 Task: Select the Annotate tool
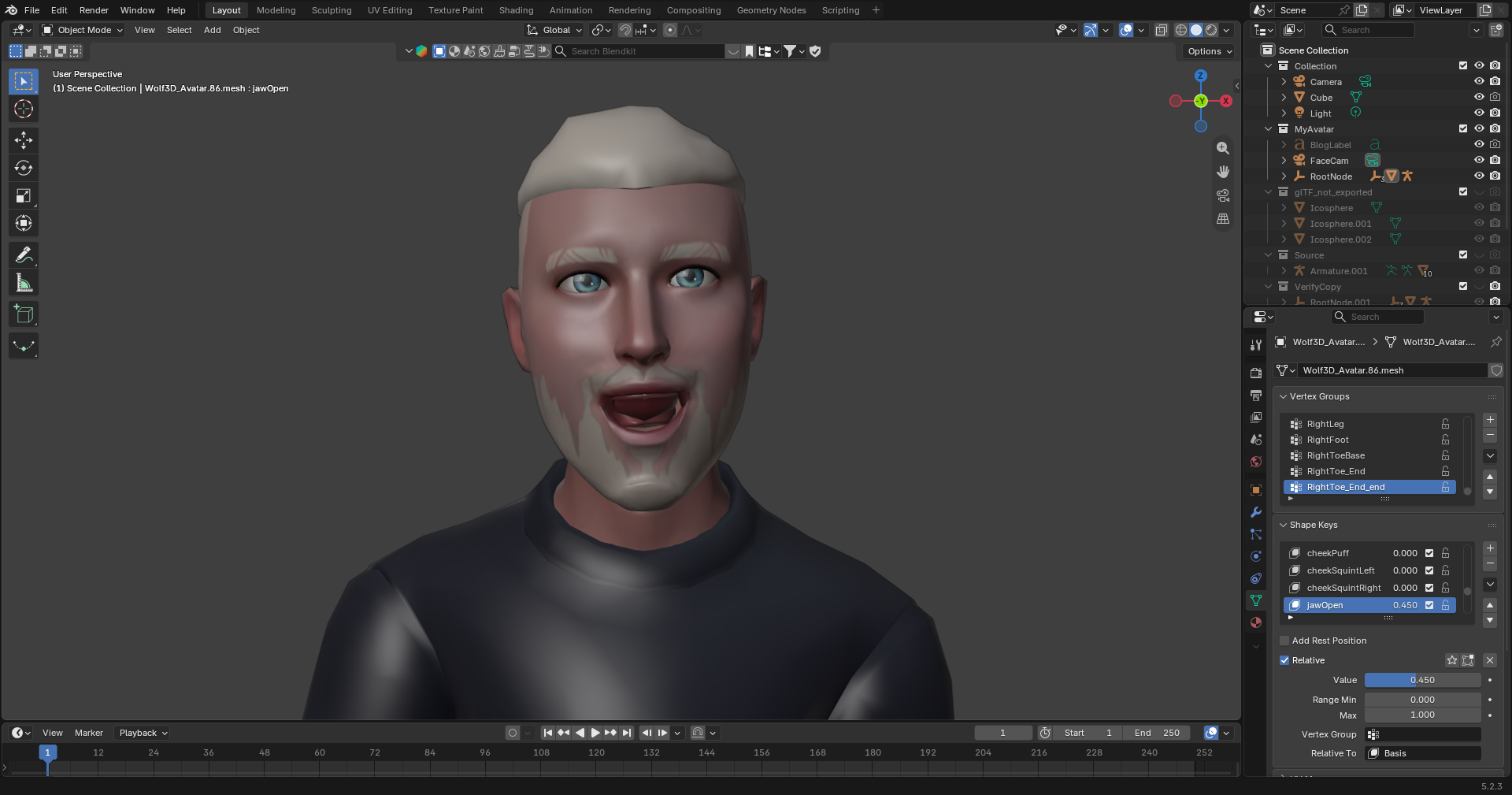click(x=24, y=255)
